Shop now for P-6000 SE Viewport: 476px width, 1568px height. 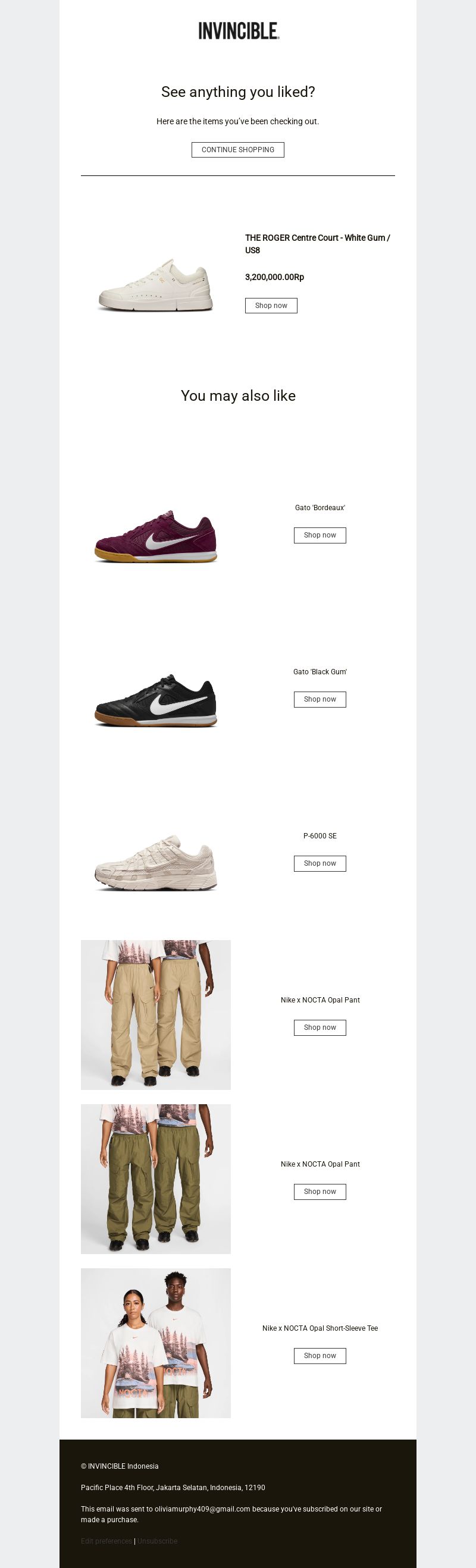point(320,863)
